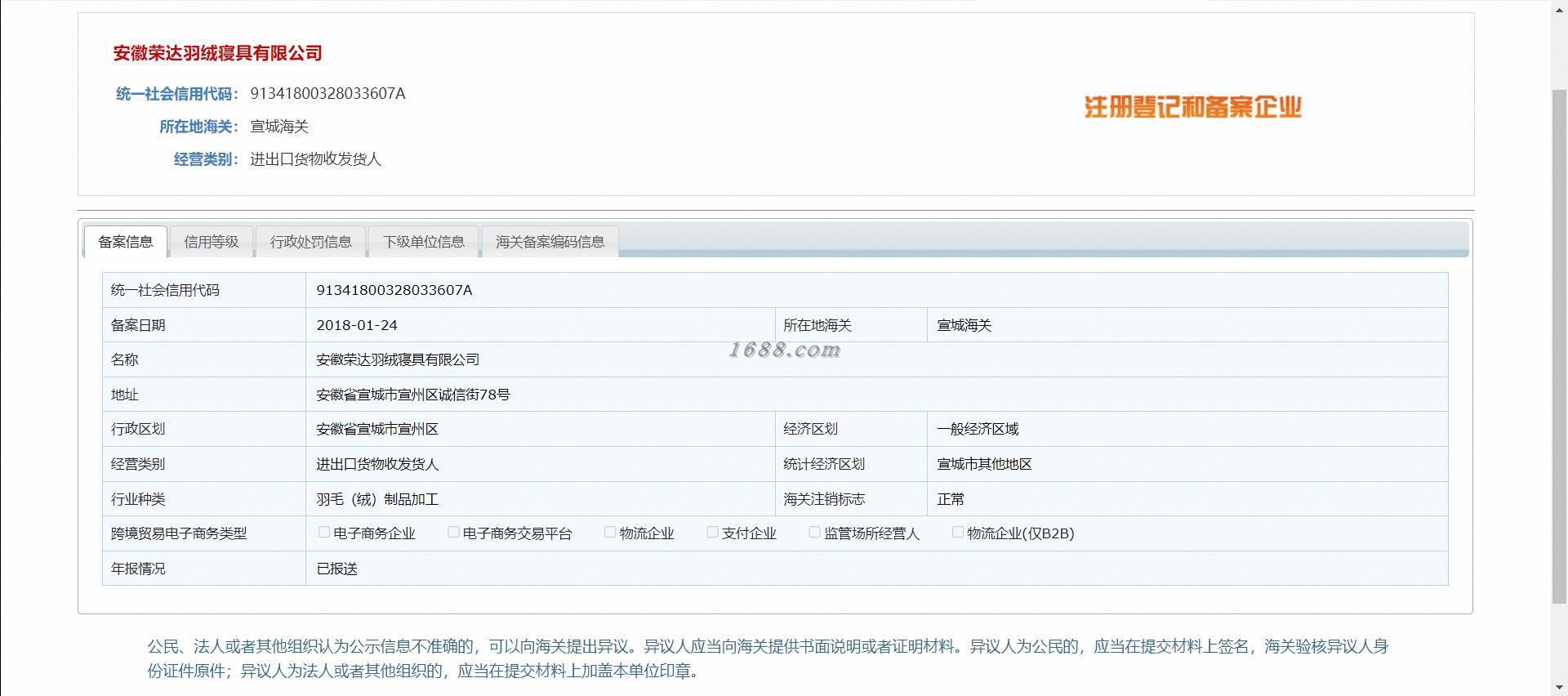Tick the 物流企业 checkbox
1568x696 pixels.
click(x=610, y=533)
